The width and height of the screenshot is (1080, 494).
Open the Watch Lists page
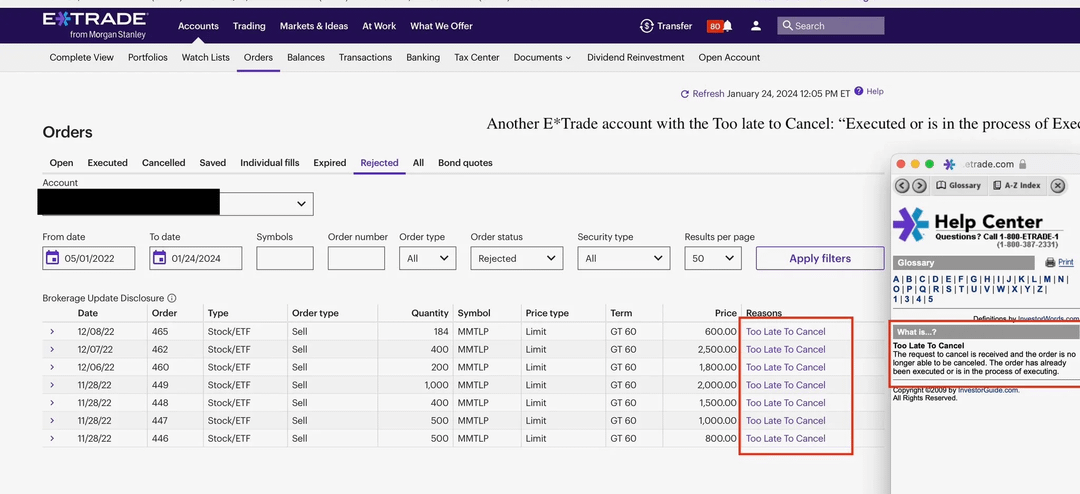pos(206,58)
